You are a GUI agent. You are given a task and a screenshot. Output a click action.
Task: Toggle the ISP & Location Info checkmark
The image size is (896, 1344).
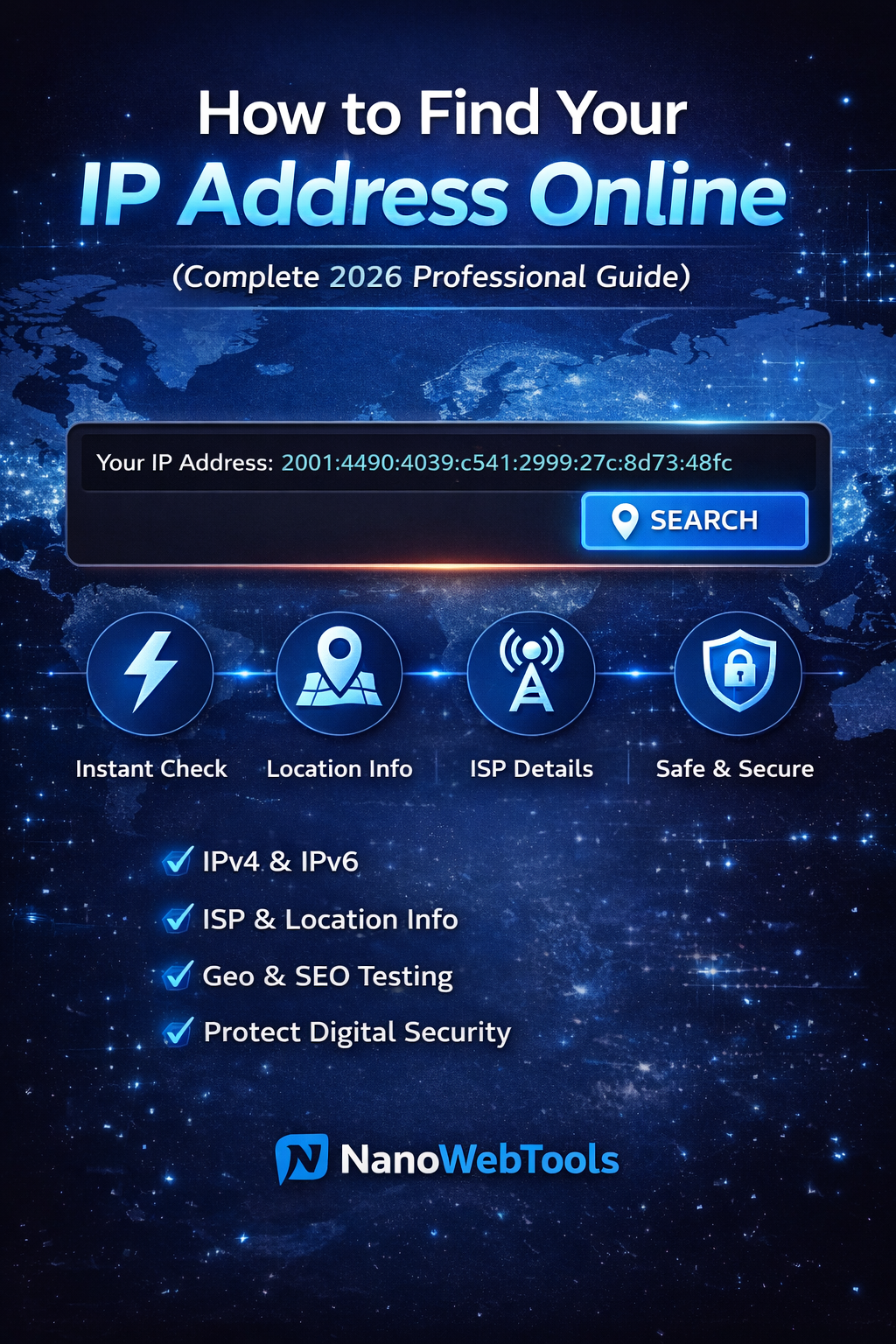point(178,918)
